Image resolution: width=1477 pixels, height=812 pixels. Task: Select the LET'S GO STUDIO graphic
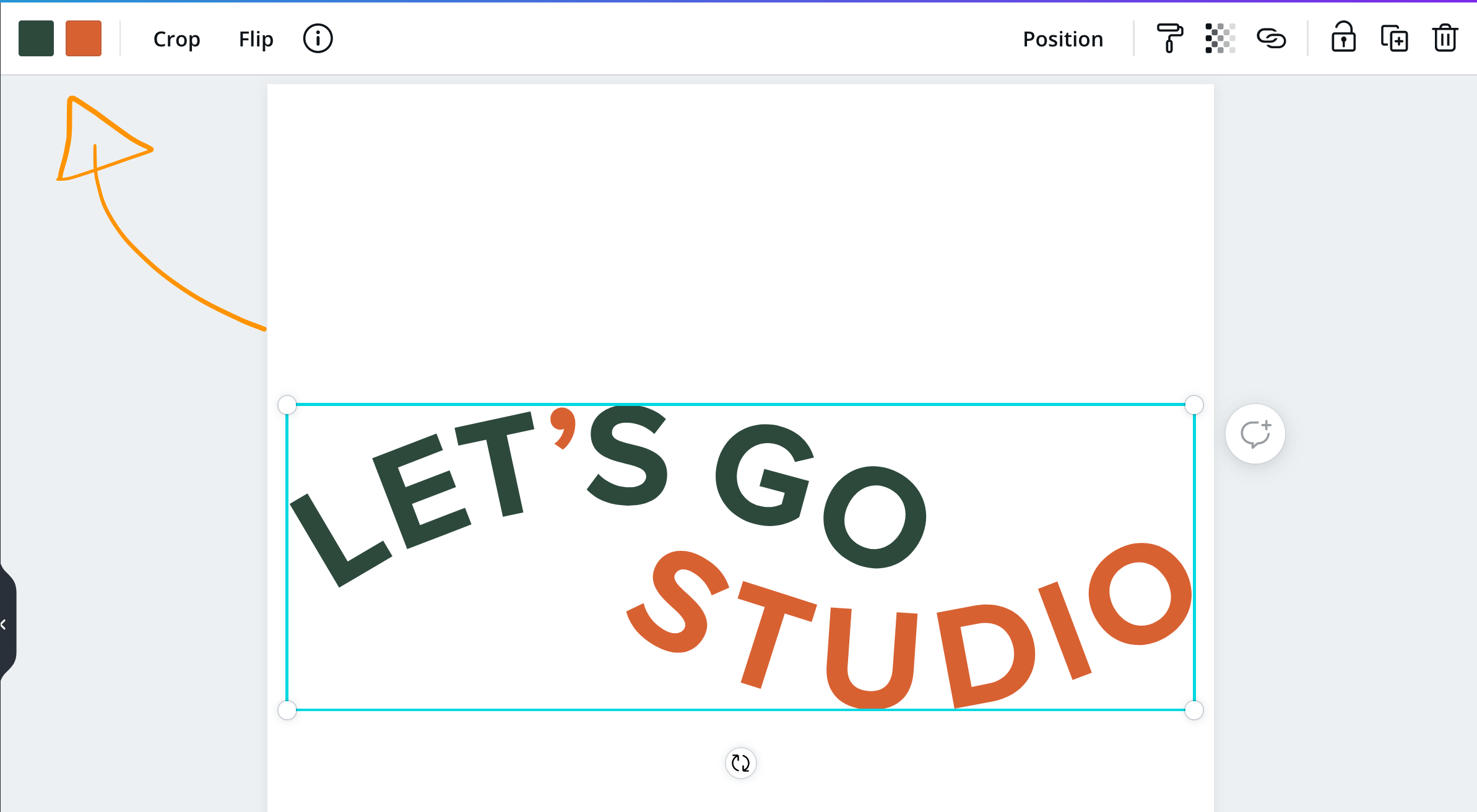(740, 557)
